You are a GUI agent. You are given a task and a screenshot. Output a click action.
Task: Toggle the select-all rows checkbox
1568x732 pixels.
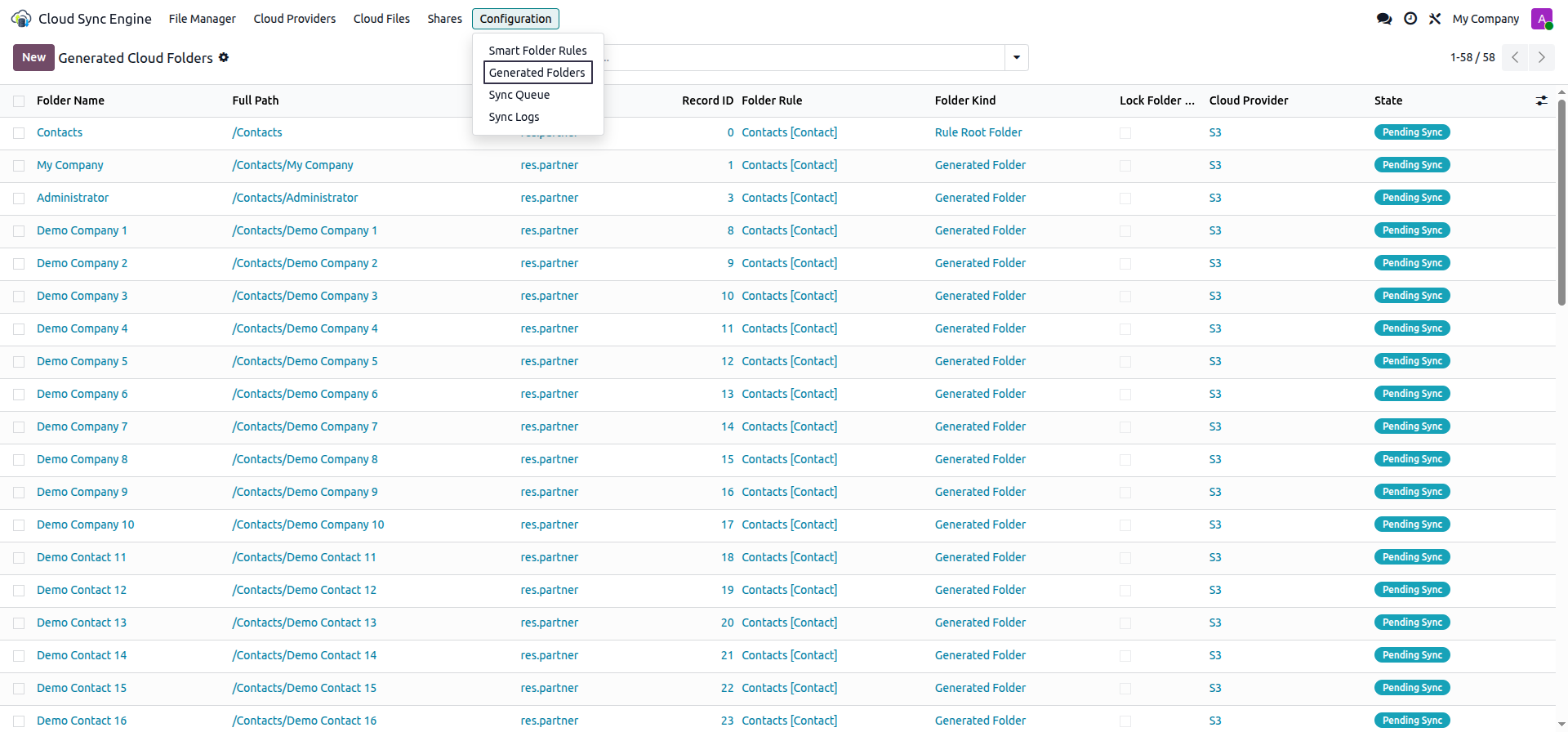(x=19, y=101)
